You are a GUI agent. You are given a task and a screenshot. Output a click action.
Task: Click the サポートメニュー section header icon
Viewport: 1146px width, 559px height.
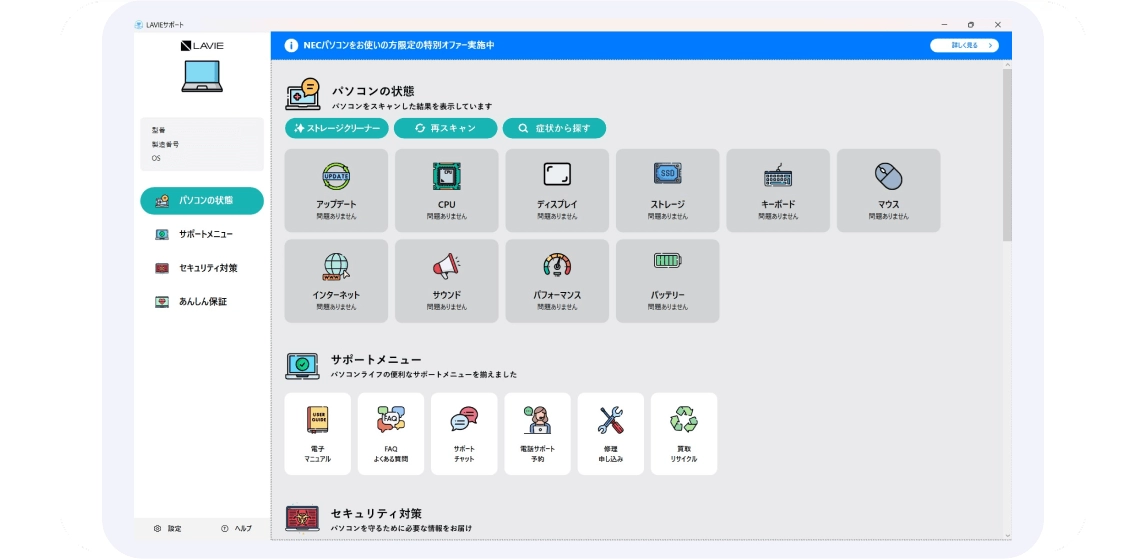(302, 366)
